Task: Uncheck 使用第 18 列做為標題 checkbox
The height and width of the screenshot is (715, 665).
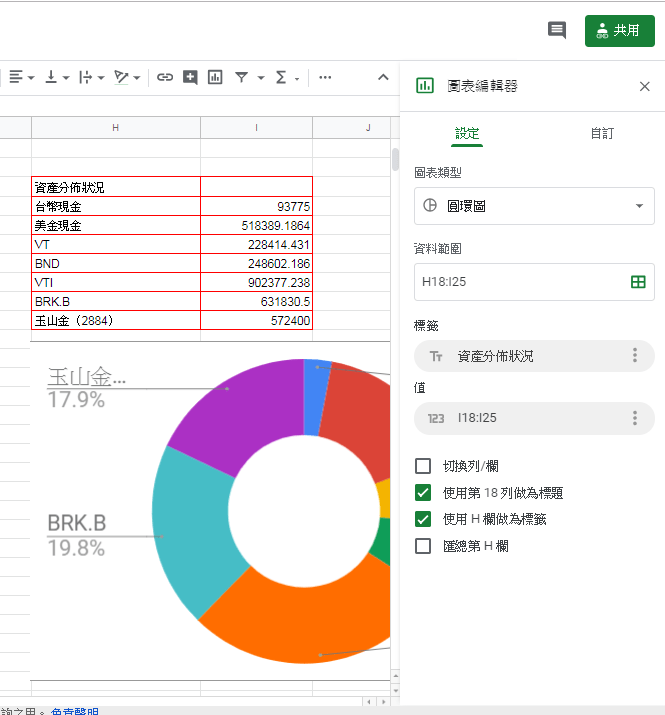Action: tap(423, 492)
